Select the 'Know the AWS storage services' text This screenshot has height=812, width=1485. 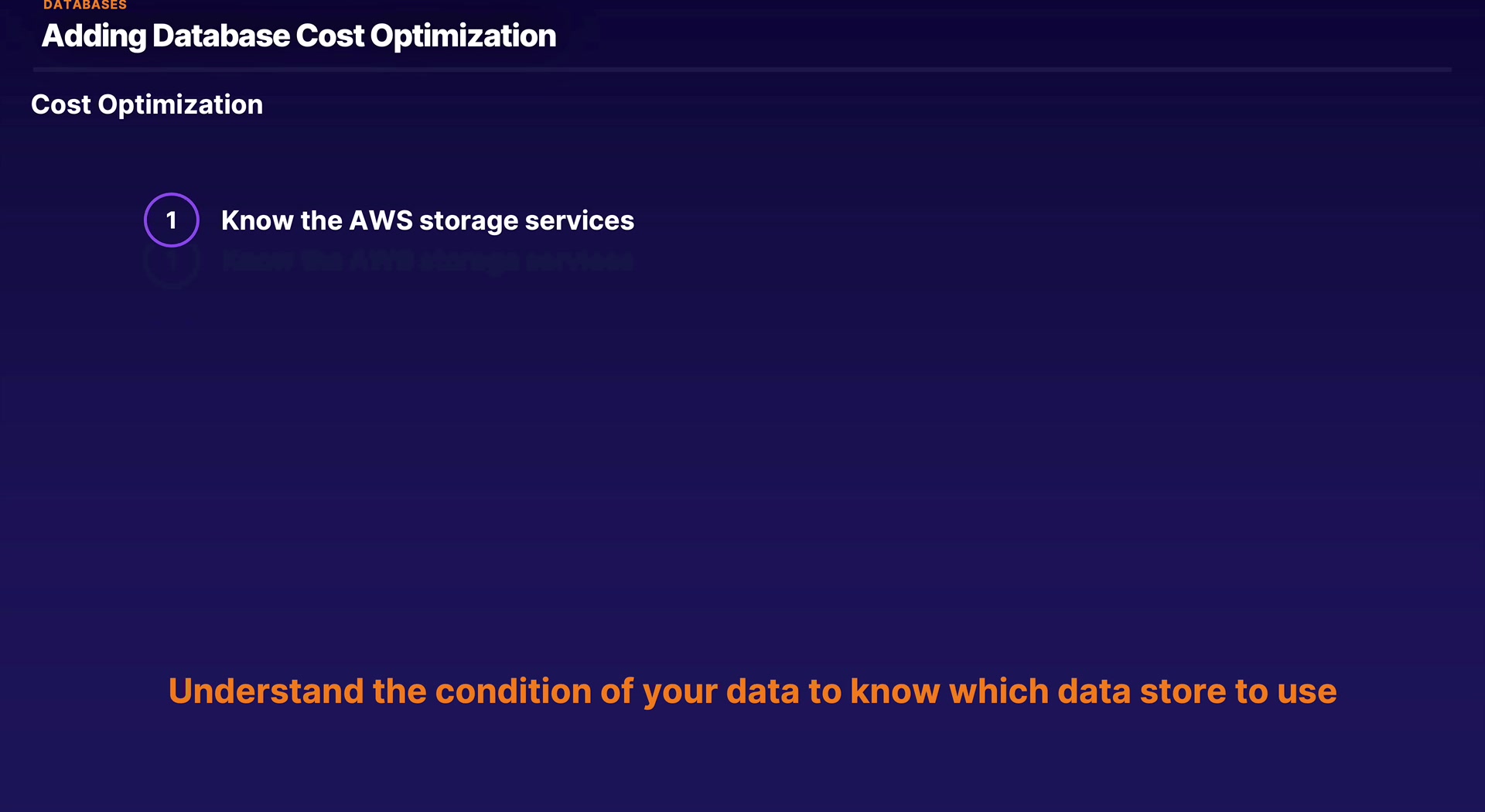pos(427,220)
